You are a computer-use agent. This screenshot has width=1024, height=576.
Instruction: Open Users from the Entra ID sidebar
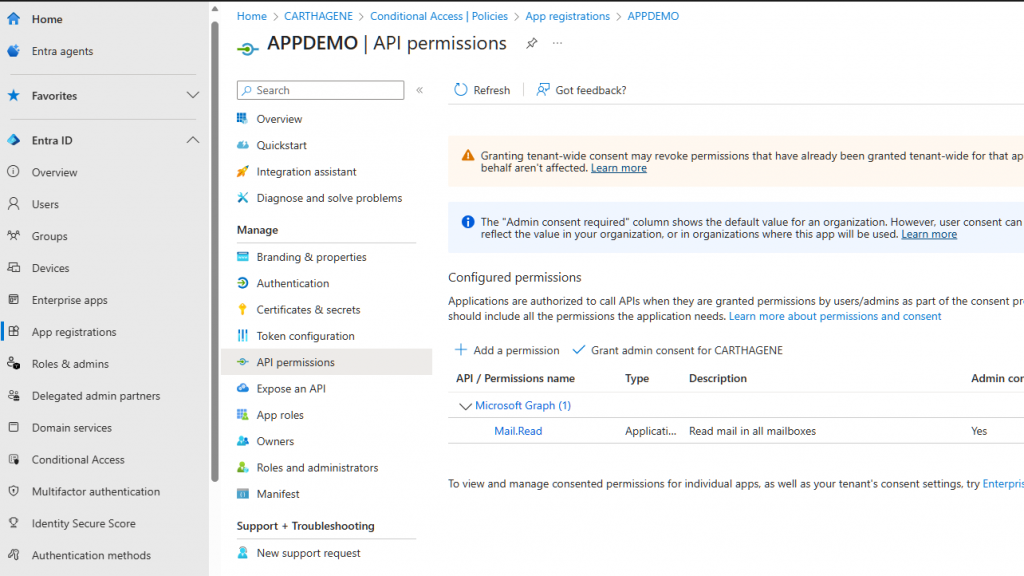[x=12, y=204]
